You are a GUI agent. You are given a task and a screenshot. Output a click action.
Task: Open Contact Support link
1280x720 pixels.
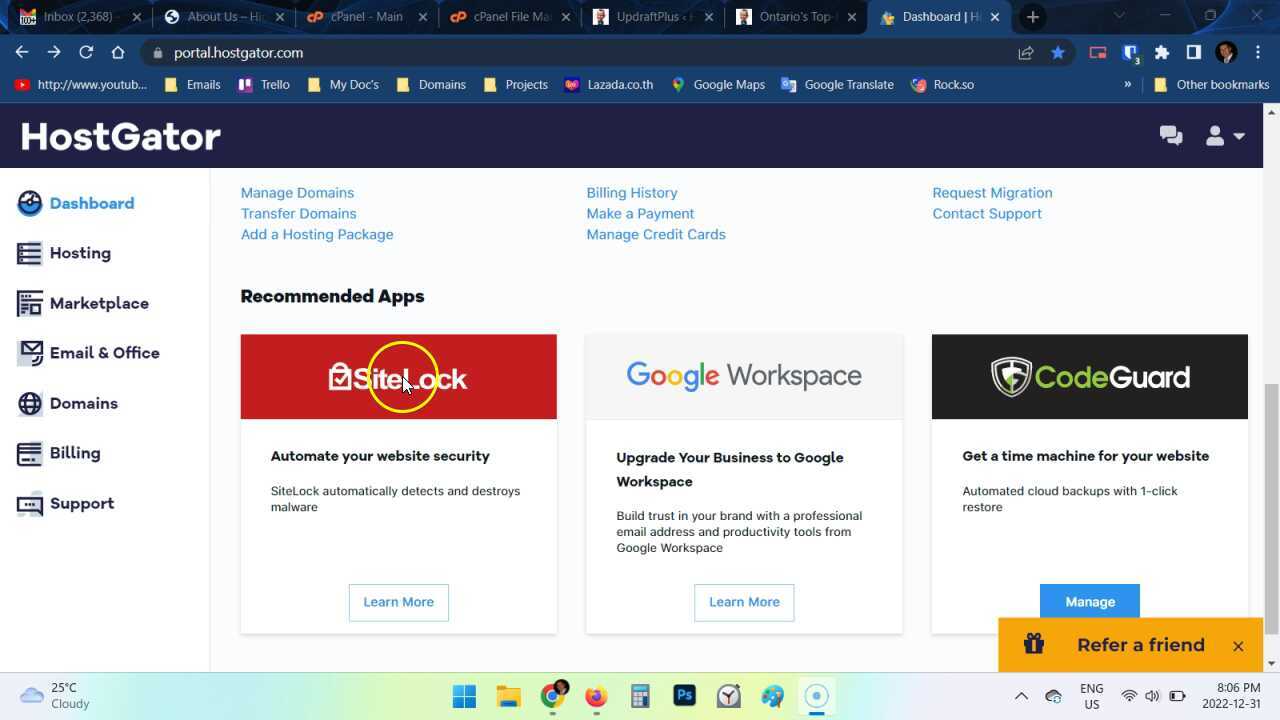click(987, 214)
